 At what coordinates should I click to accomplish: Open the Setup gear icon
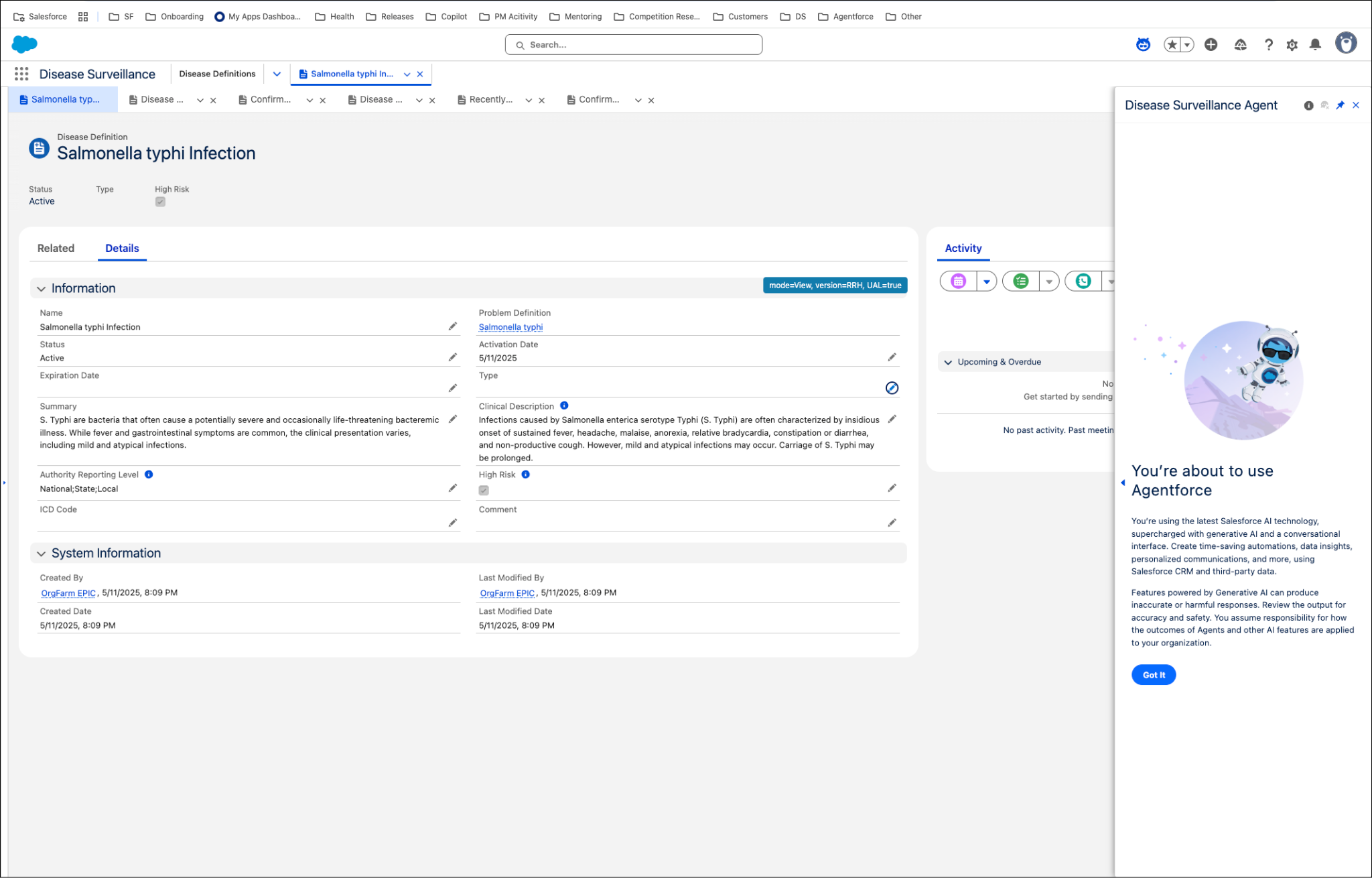coord(1292,45)
